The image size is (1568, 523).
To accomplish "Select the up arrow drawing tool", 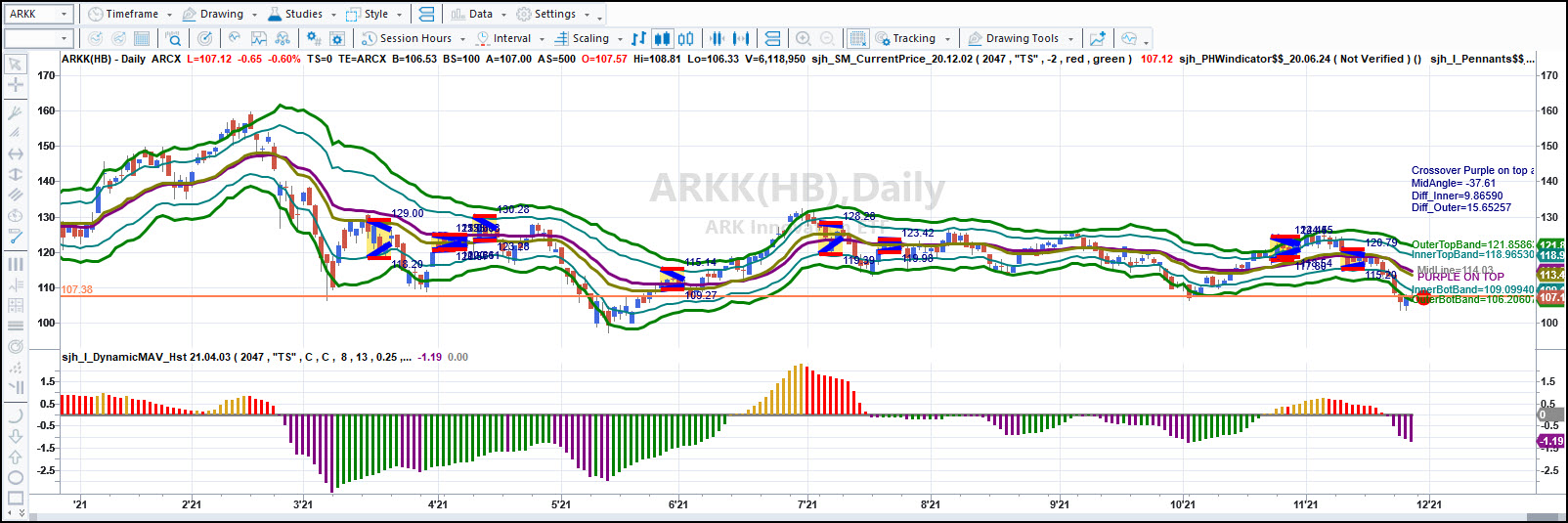I will click(x=16, y=457).
